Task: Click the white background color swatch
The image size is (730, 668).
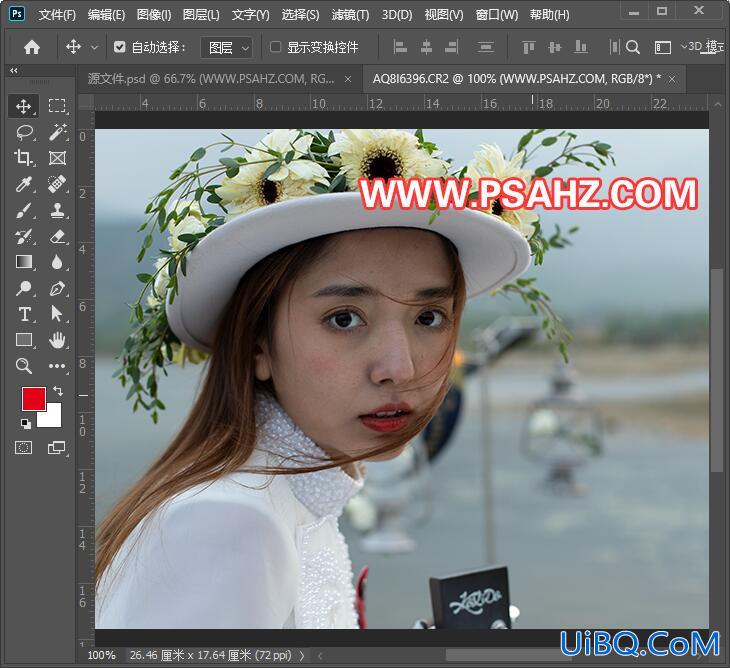Action: click(53, 418)
